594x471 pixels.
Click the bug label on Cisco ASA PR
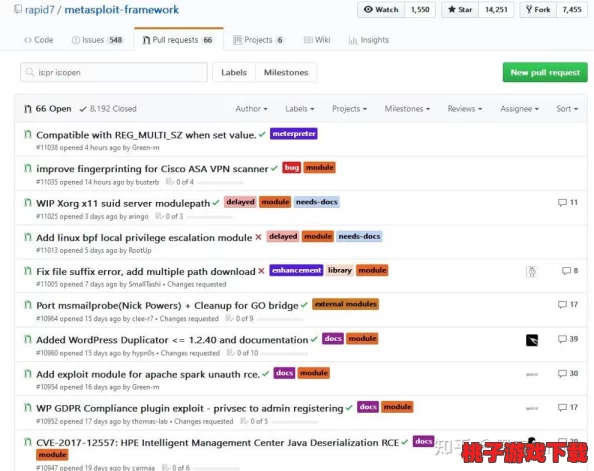point(291,167)
